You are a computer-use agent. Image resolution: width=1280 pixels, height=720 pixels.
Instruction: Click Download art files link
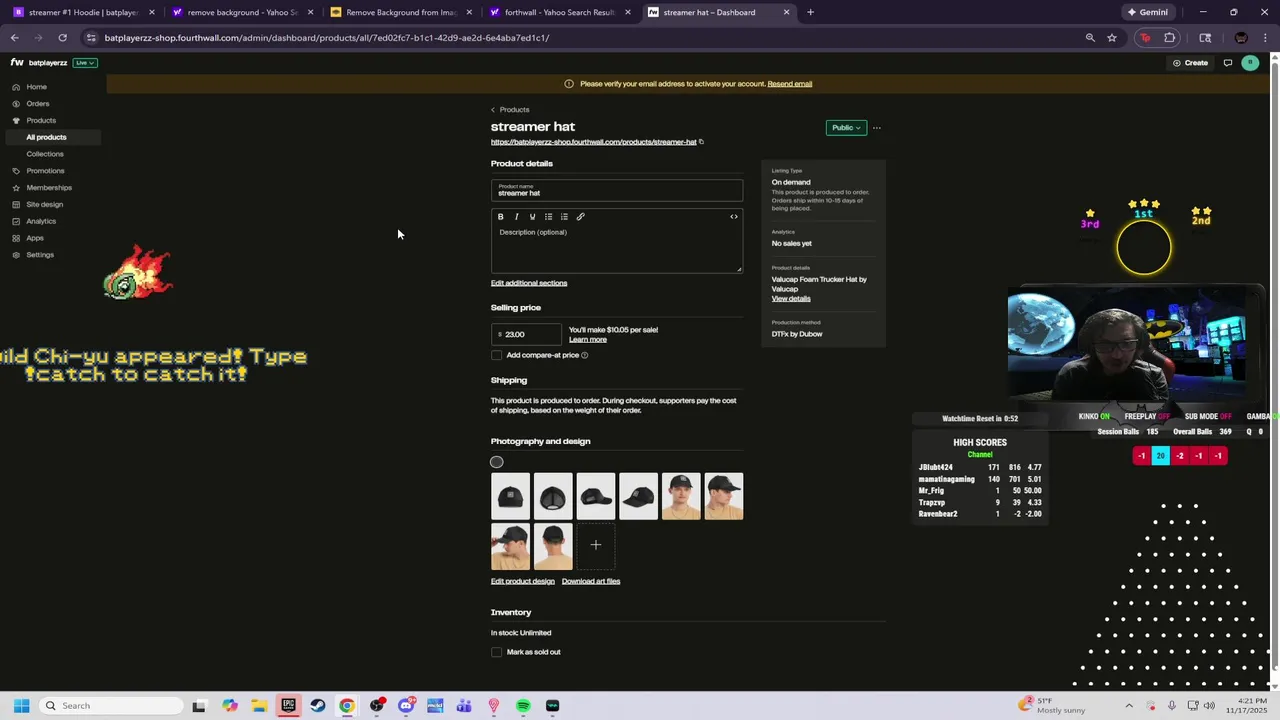click(x=591, y=581)
